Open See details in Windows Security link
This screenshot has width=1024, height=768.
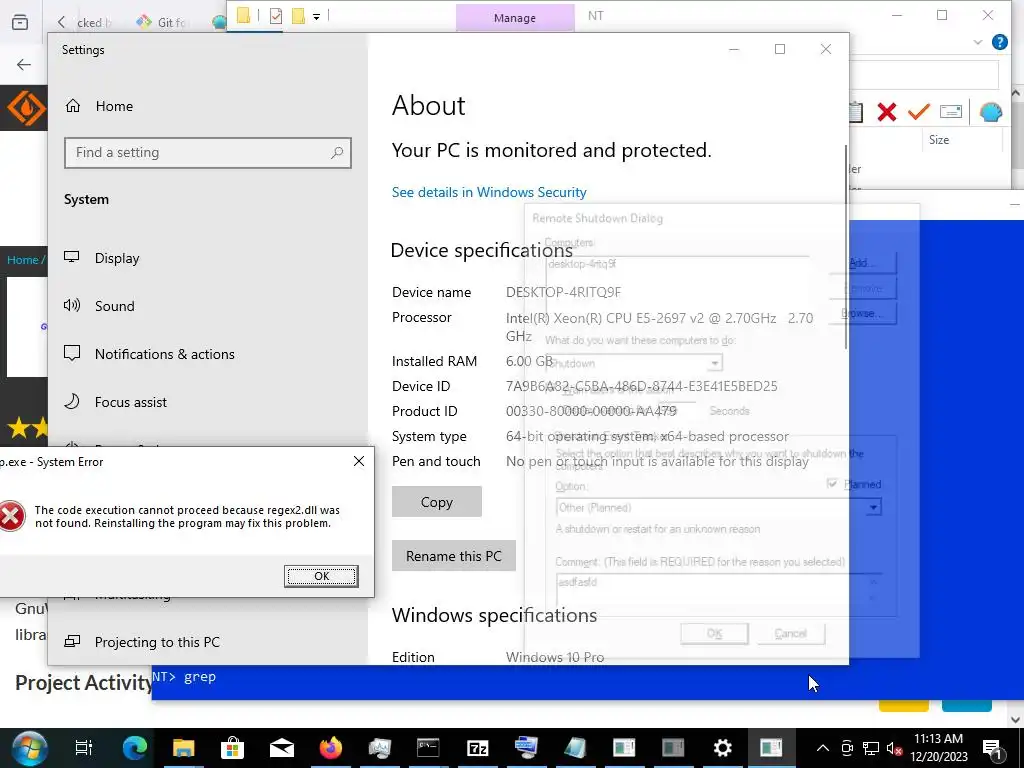pos(488,192)
